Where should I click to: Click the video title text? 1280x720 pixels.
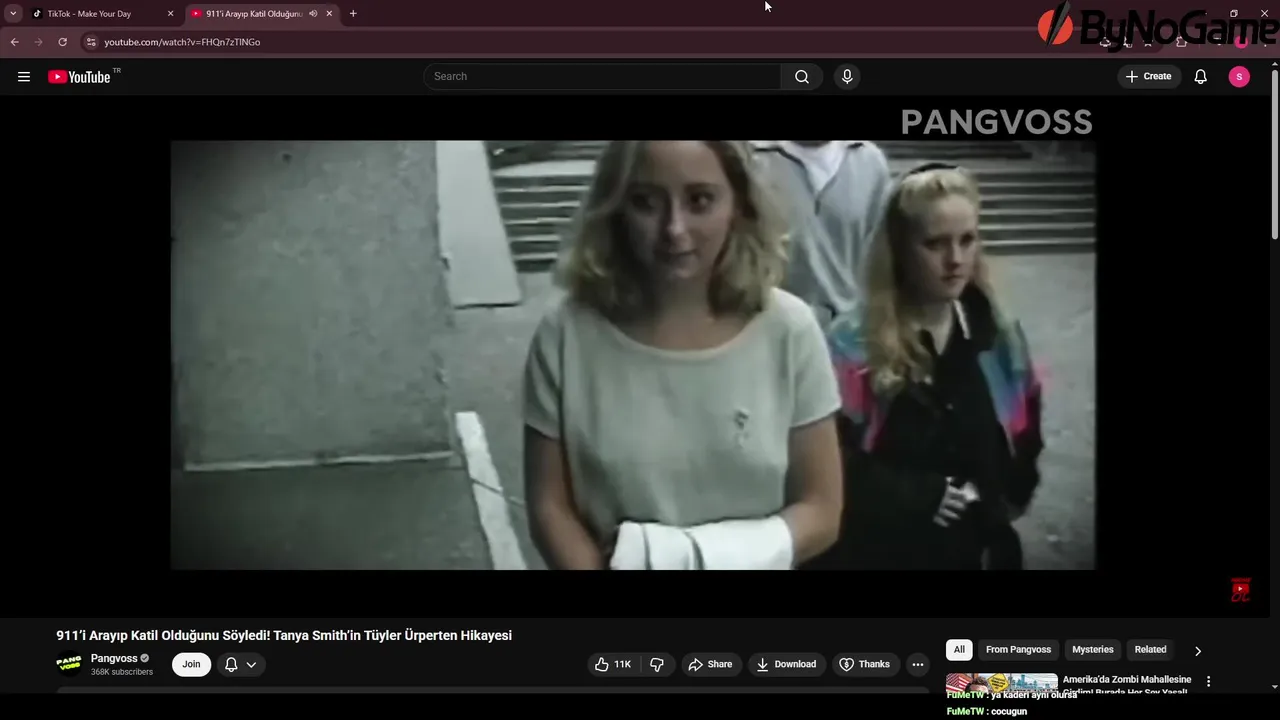pos(284,636)
